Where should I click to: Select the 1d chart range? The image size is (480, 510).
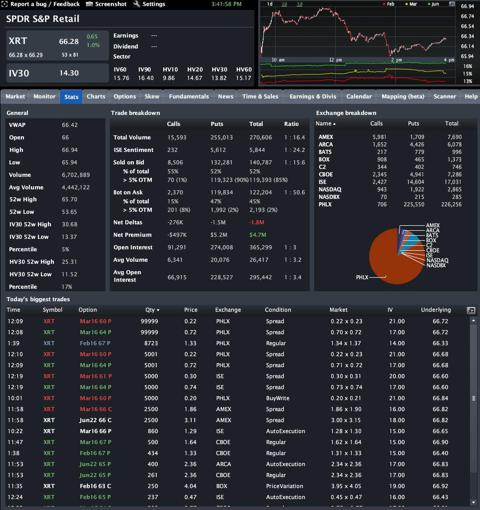pos(269,4)
